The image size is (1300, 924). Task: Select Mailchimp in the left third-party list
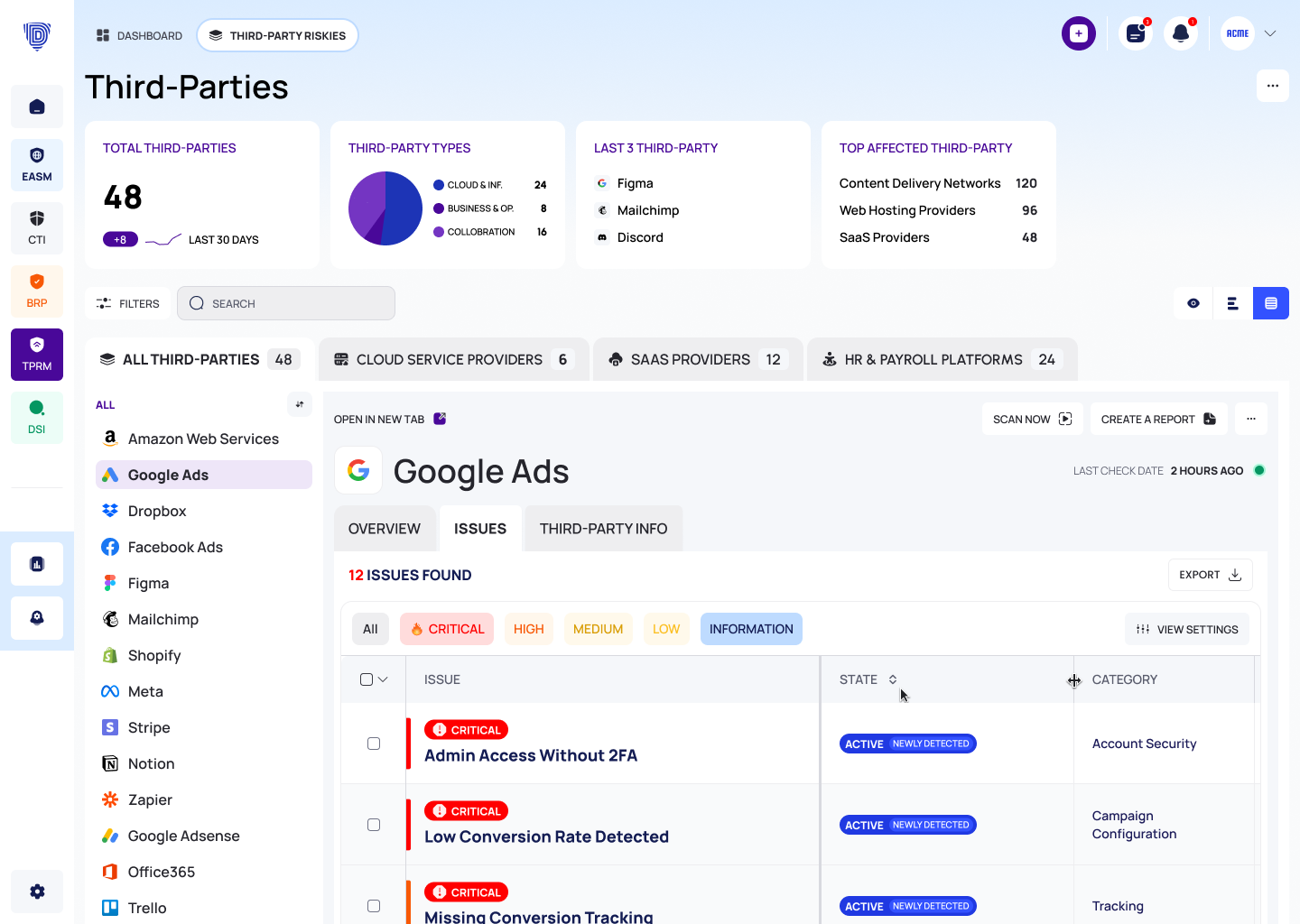(204, 619)
